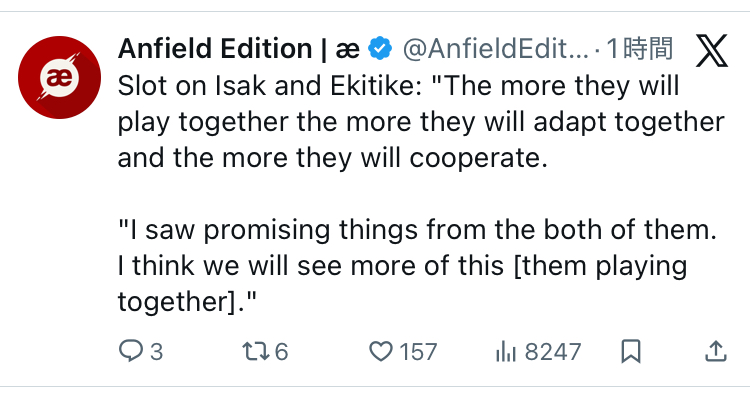Click the view count 8247
Viewport: 750px width, 401px height.
pos(552,351)
